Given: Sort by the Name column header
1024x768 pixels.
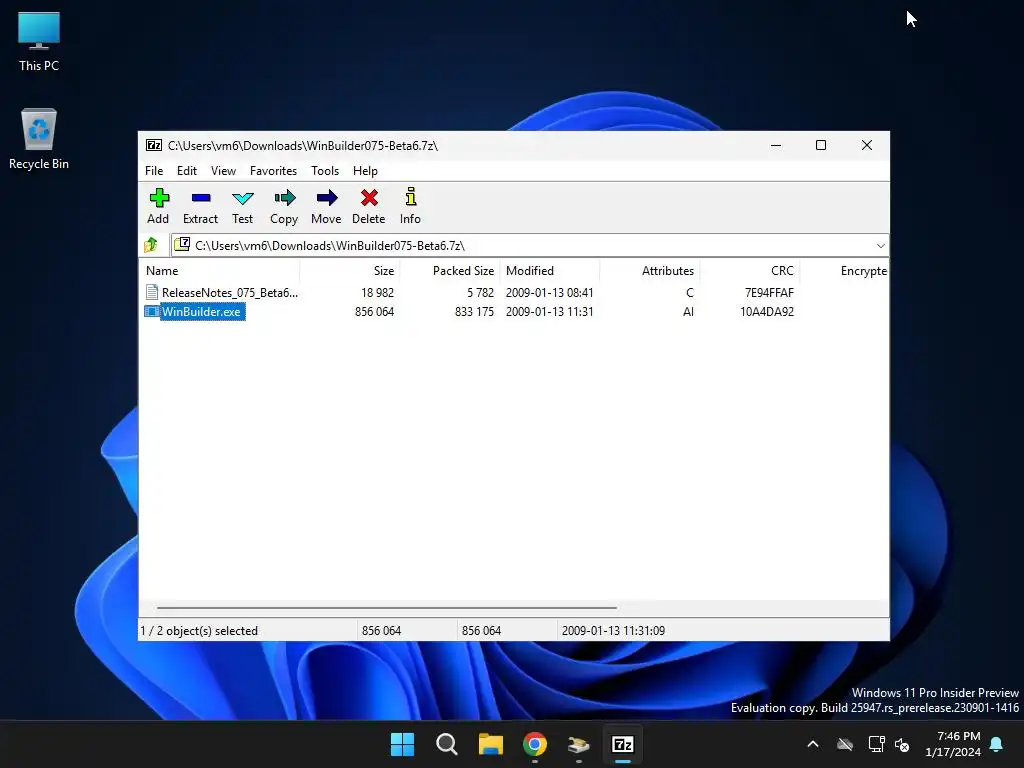Looking at the screenshot, I should (x=219, y=270).
